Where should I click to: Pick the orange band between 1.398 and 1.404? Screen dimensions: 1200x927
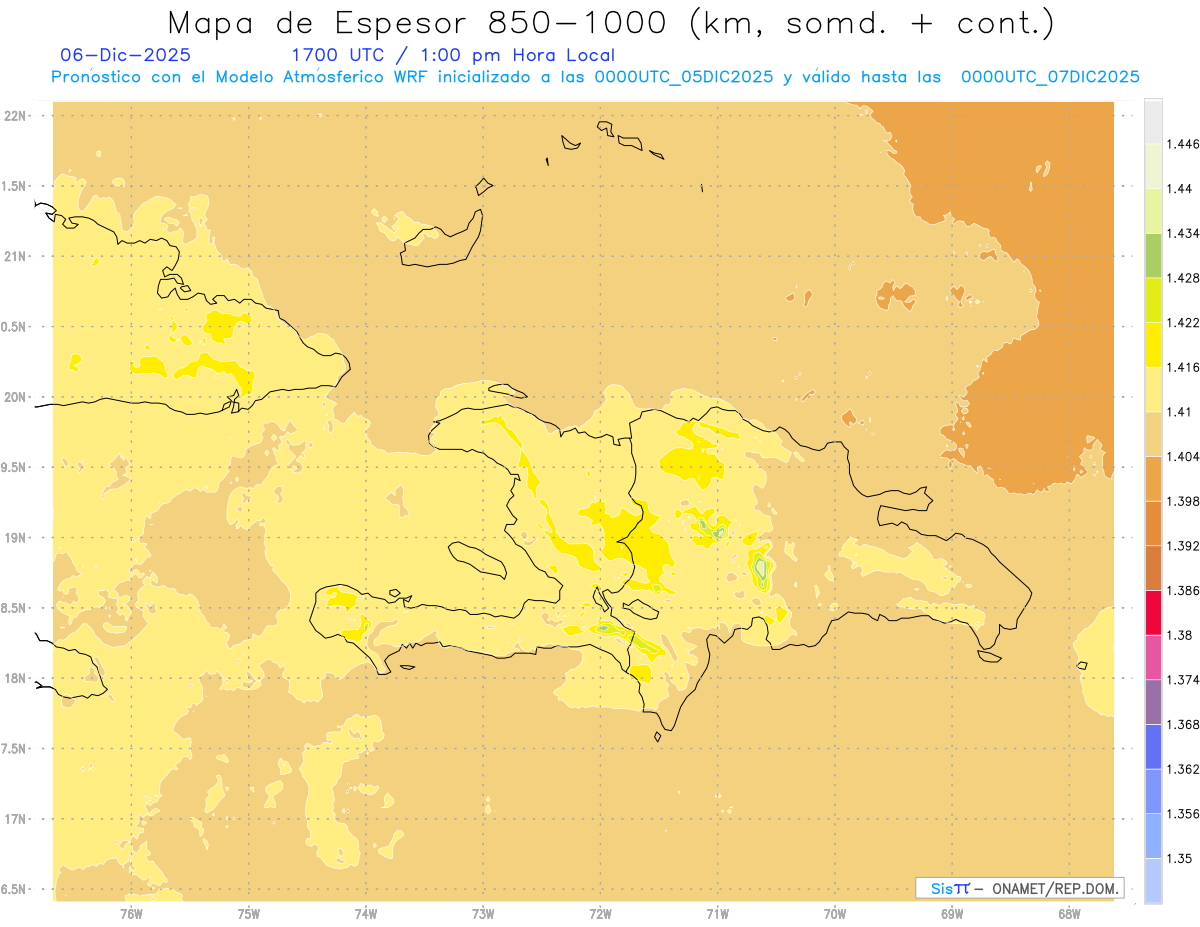click(1153, 479)
